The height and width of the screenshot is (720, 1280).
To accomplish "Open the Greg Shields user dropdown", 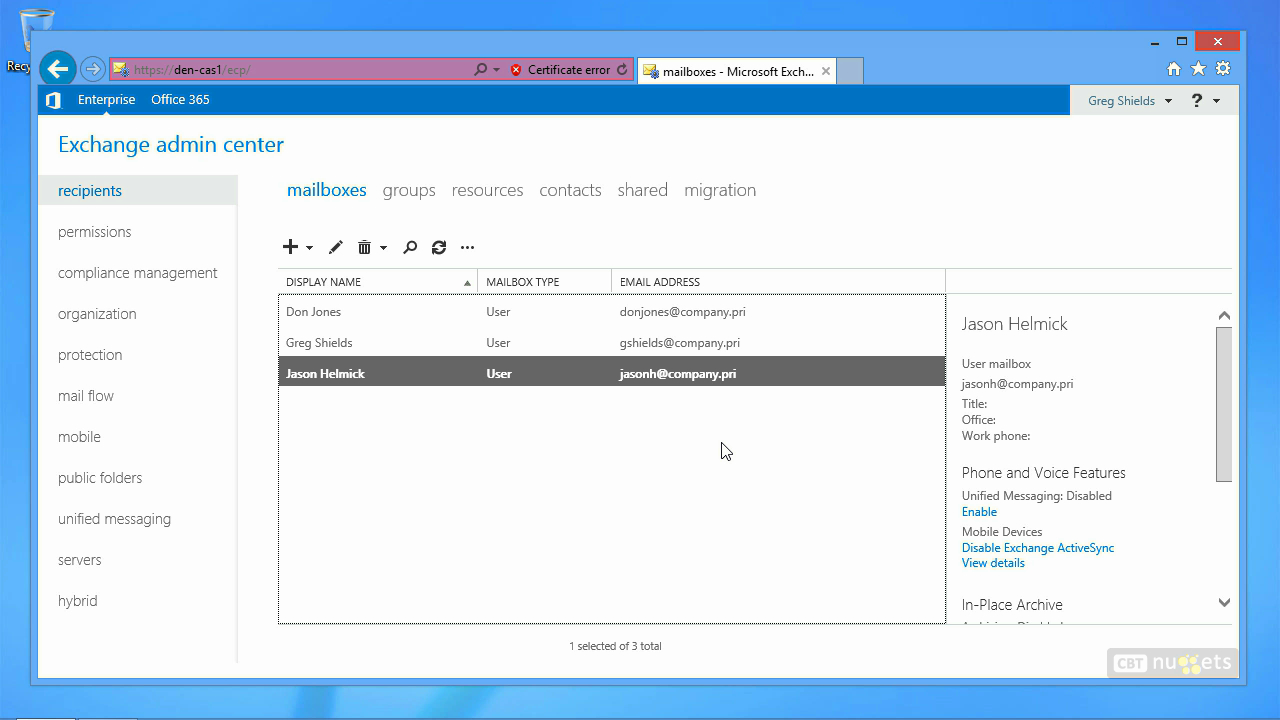I will point(1129,101).
